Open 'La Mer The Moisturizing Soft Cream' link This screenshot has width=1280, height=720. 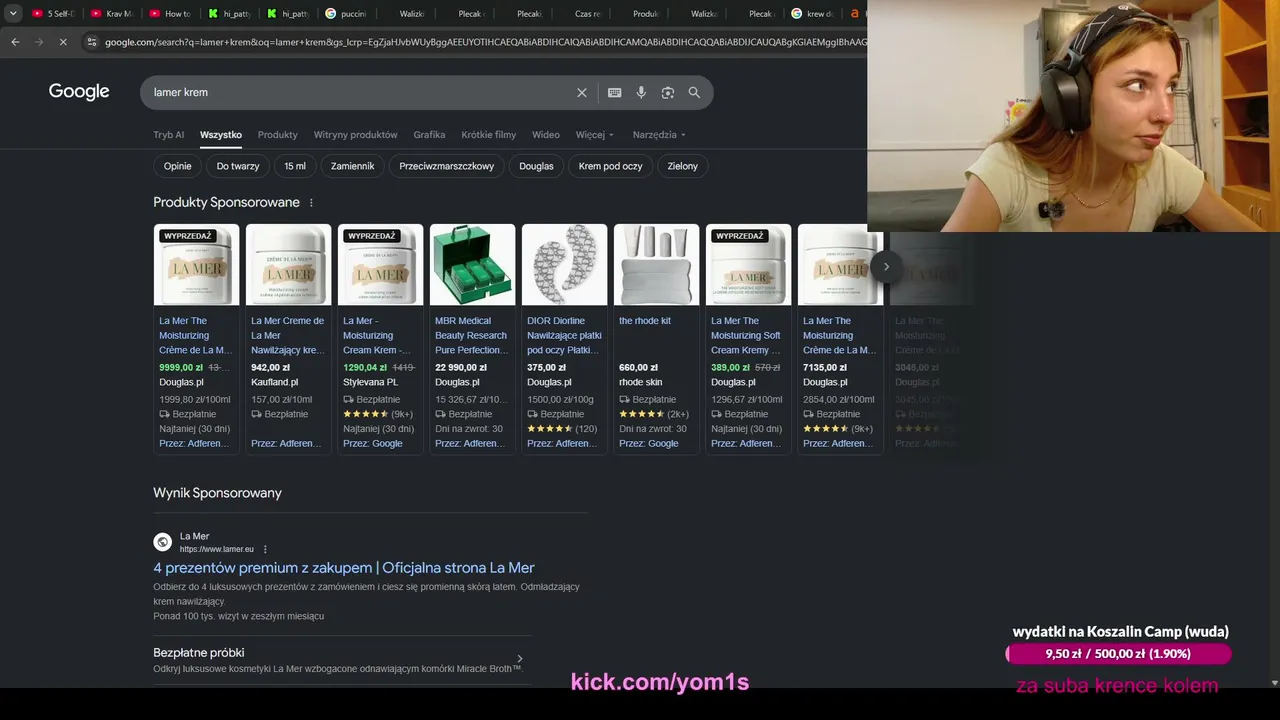(x=746, y=336)
